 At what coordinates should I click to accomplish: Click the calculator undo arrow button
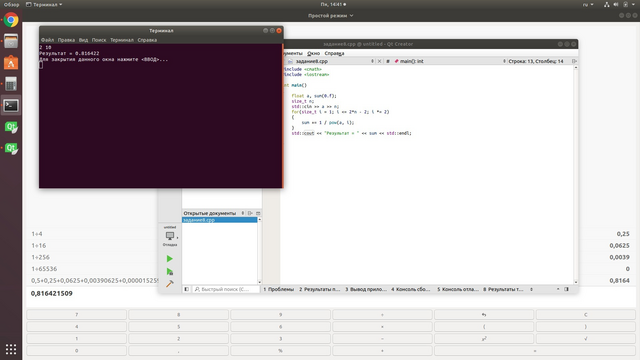pos(484,315)
